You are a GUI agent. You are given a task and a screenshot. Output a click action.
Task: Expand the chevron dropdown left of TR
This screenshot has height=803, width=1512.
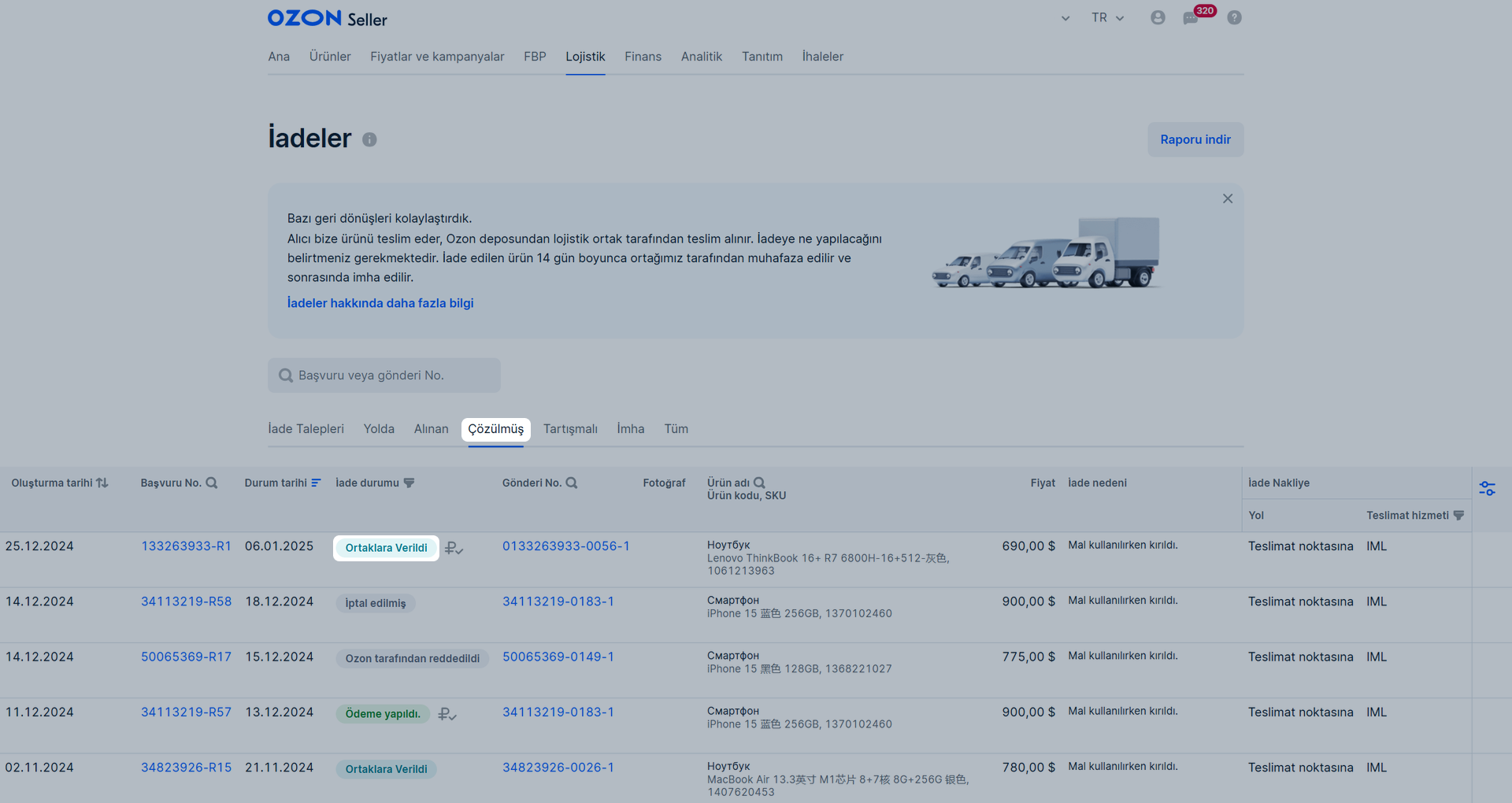pyautogui.click(x=1065, y=18)
